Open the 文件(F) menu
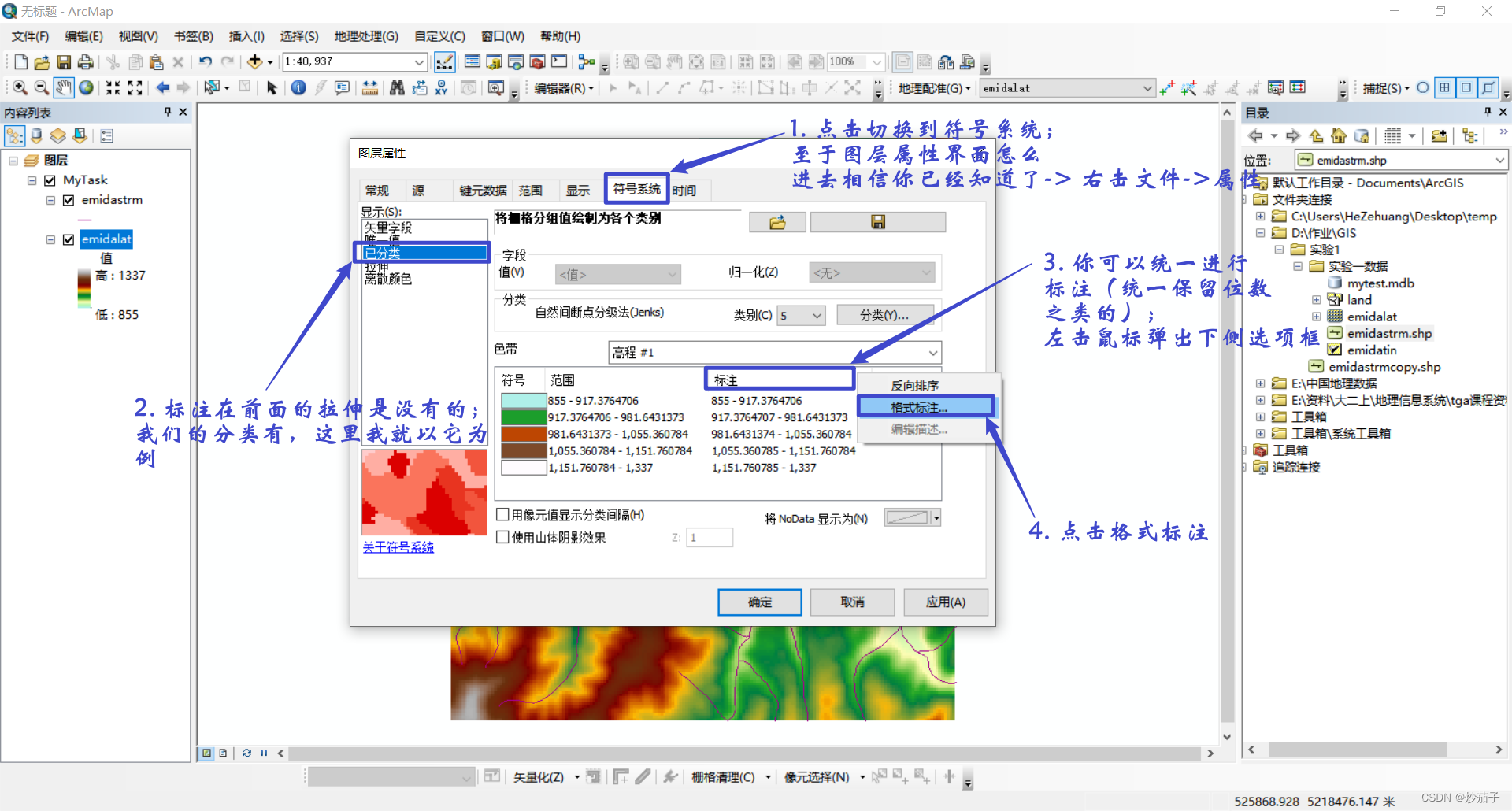This screenshot has width=1512, height=811. [x=30, y=36]
